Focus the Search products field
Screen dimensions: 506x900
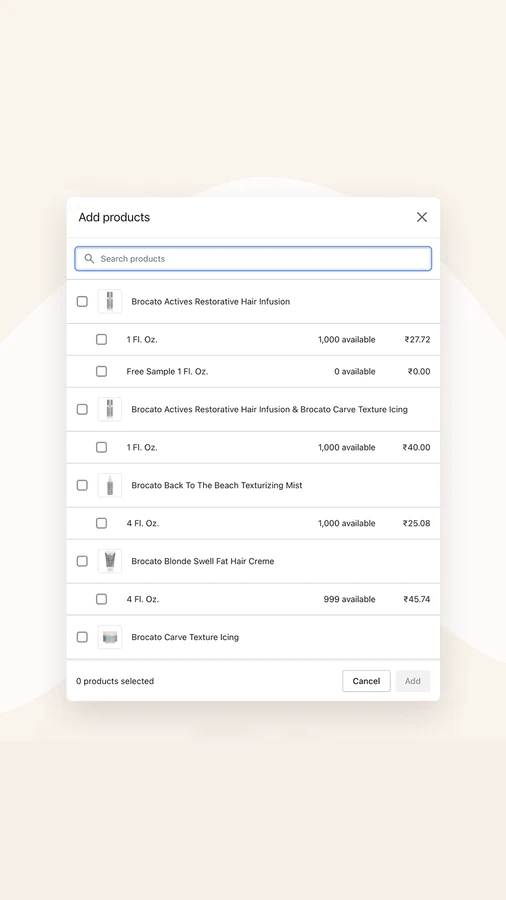pyautogui.click(x=253, y=259)
